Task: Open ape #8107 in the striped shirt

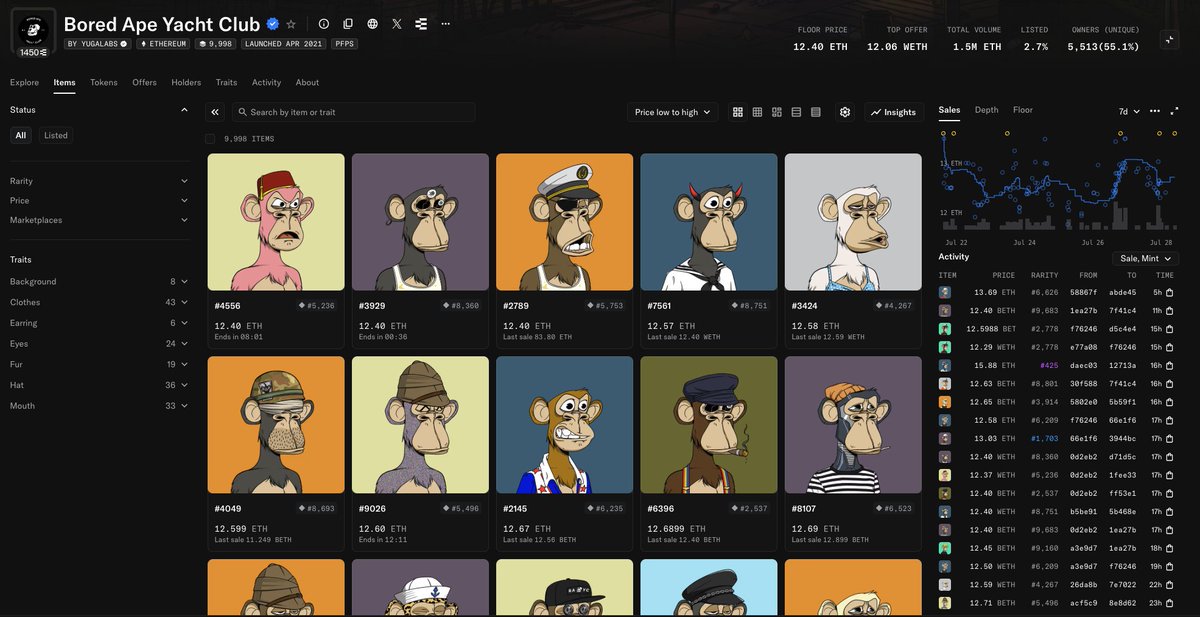Action: pyautogui.click(x=853, y=452)
